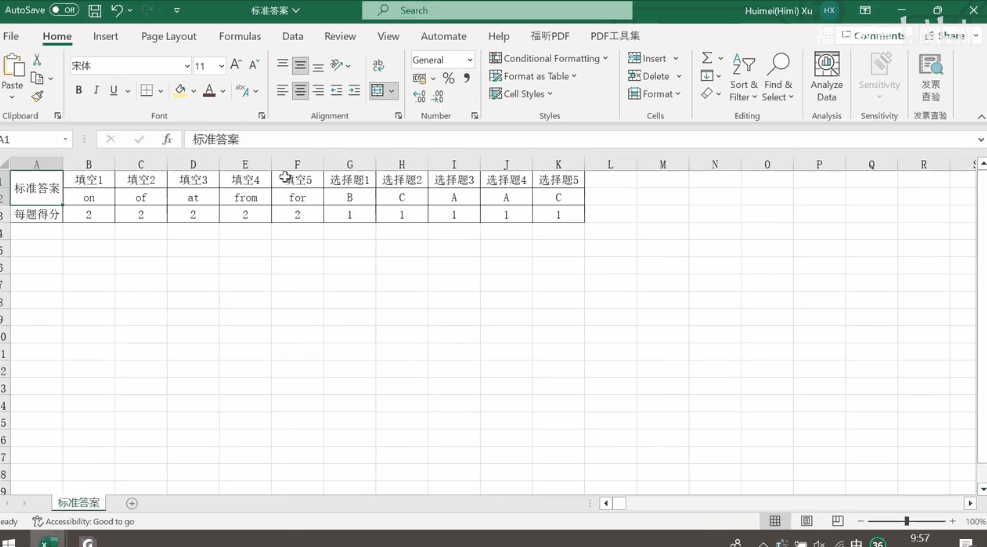Click the Search box in title bar
This screenshot has width=987, height=547.
click(497, 10)
